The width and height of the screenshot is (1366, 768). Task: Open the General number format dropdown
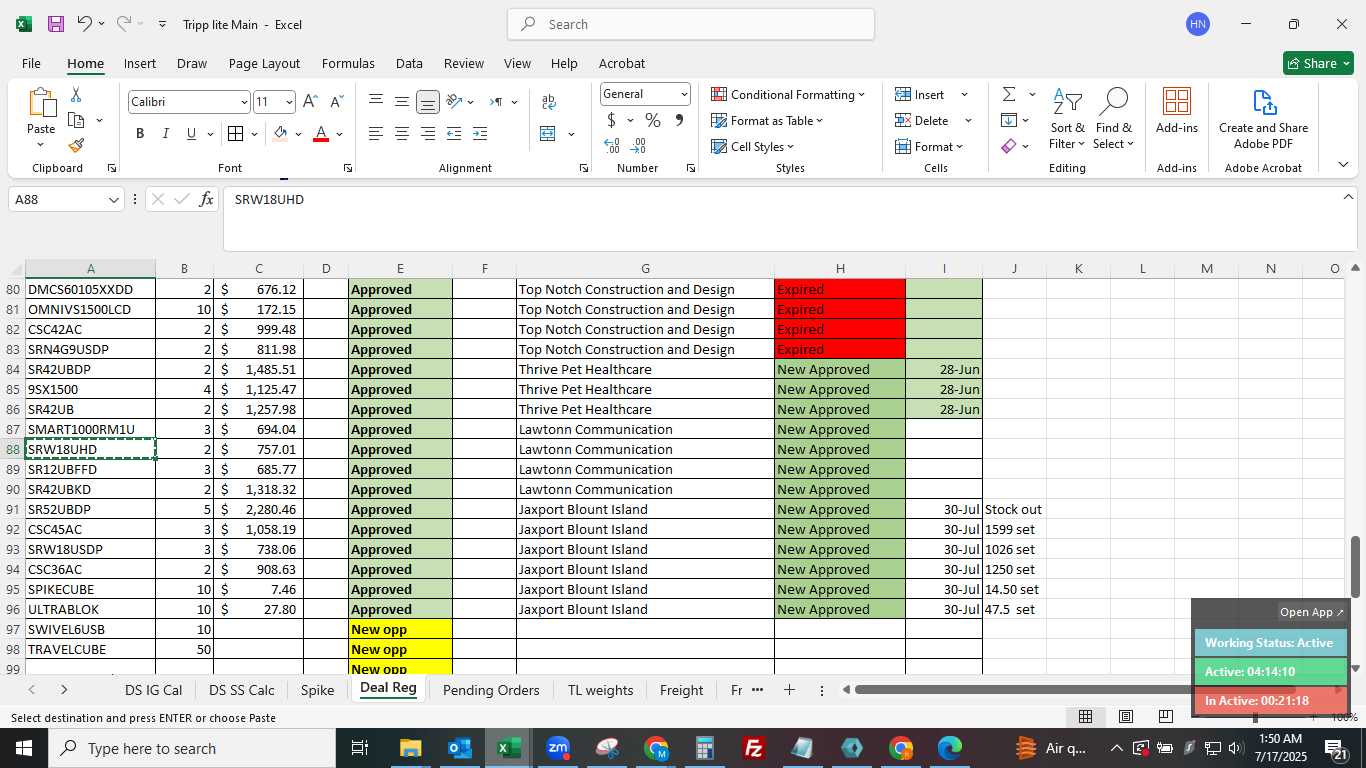684,94
